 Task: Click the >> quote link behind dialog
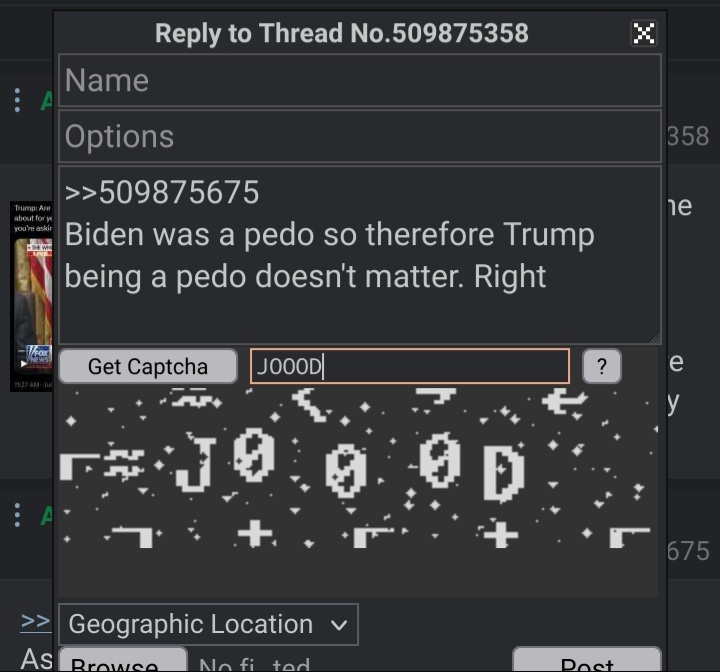[x=35, y=621]
